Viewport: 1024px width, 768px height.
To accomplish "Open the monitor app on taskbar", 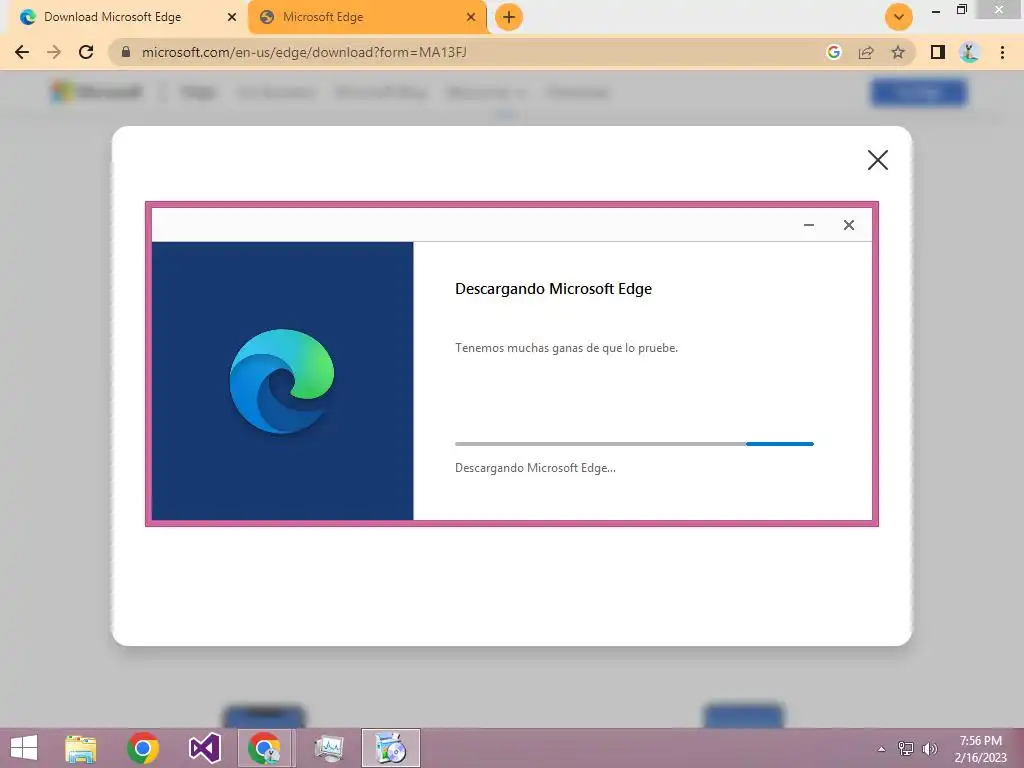I will (x=328, y=748).
